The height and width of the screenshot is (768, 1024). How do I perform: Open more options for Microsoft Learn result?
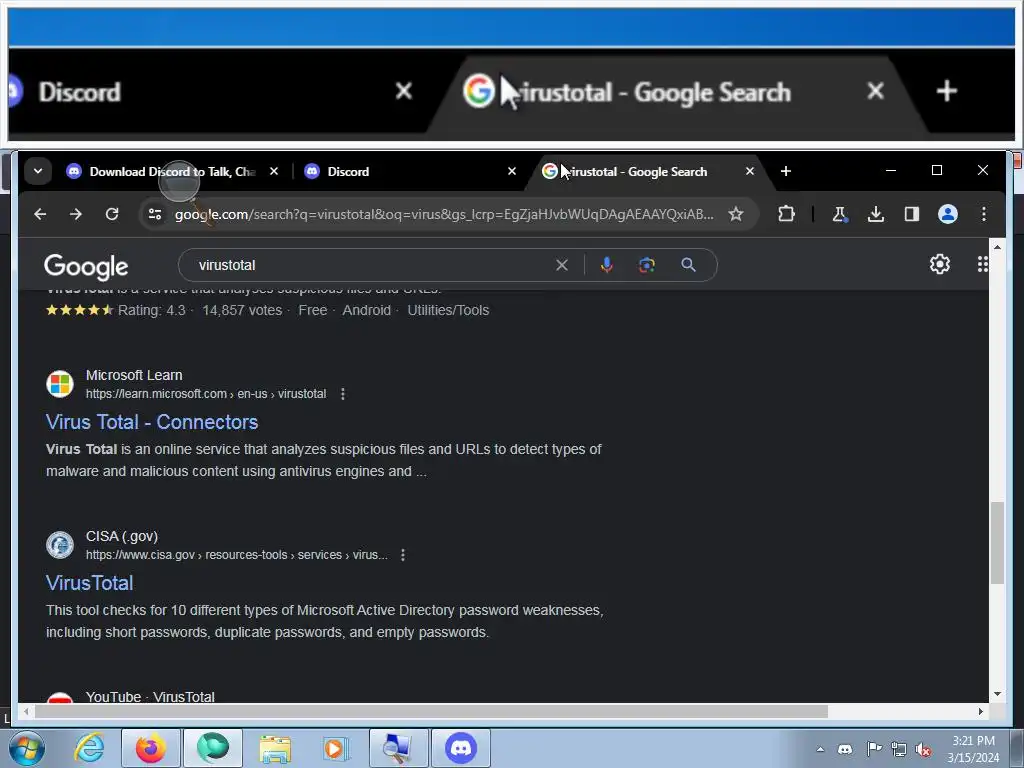(343, 394)
